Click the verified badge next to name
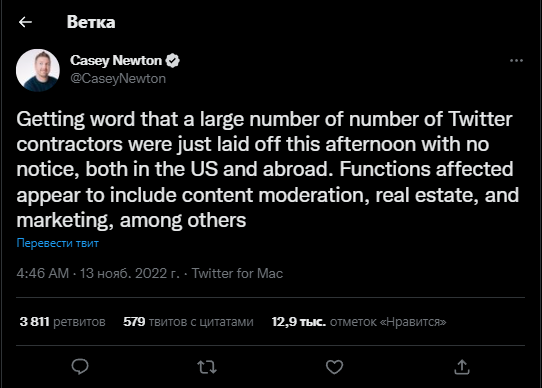The width and height of the screenshot is (542, 388). pyautogui.click(x=172, y=61)
